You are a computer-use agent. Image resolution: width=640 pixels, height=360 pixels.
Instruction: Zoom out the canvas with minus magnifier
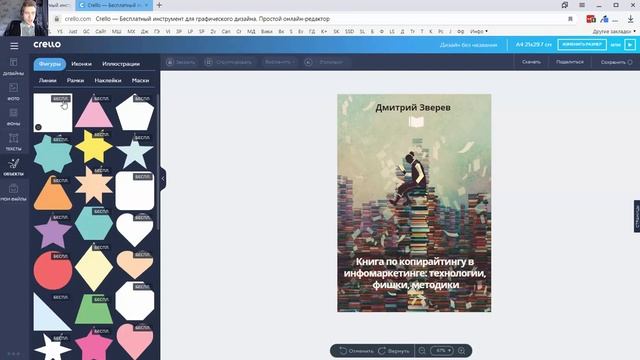click(x=422, y=351)
